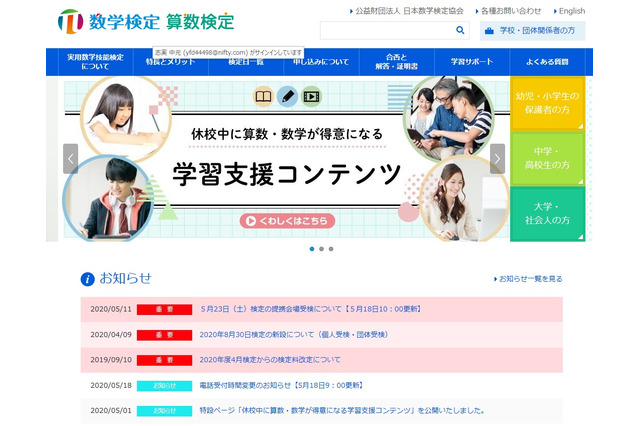Screen dimensions: 640x426
Task: Open 特長とメリット menu item
Action: [171, 62]
